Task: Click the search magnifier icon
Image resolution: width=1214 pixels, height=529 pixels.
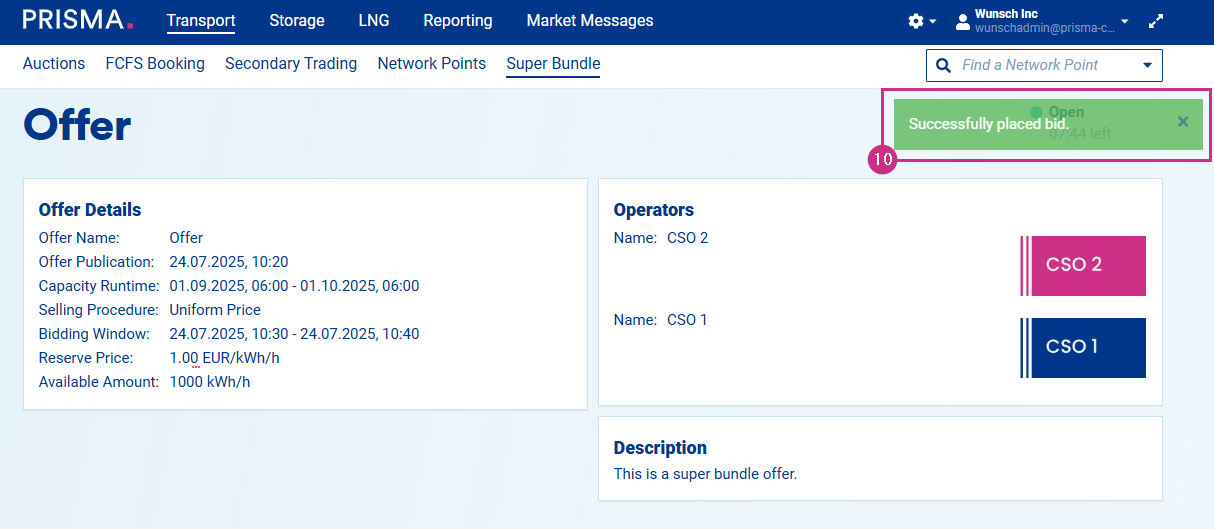Action: (943, 65)
